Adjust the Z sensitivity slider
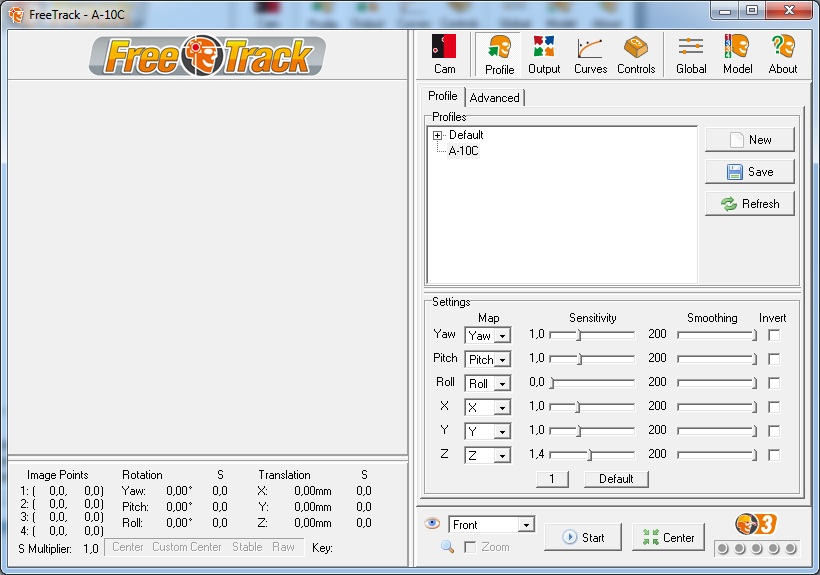Viewport: 820px width, 575px height. tap(591, 455)
